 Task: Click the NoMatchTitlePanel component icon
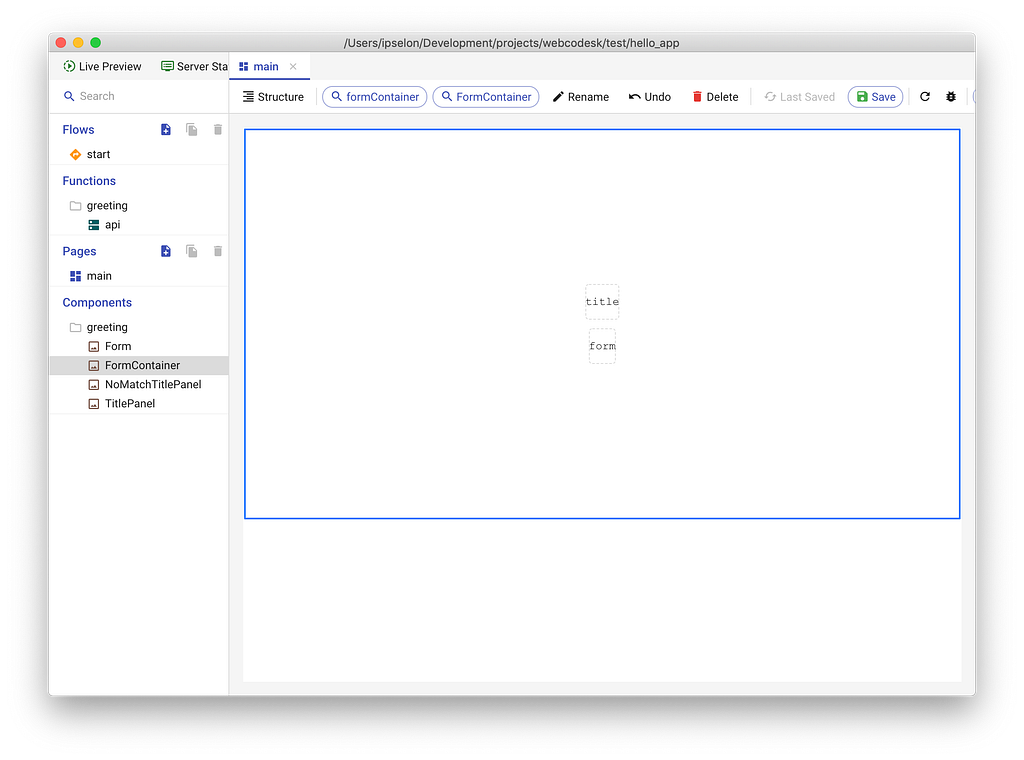point(94,385)
